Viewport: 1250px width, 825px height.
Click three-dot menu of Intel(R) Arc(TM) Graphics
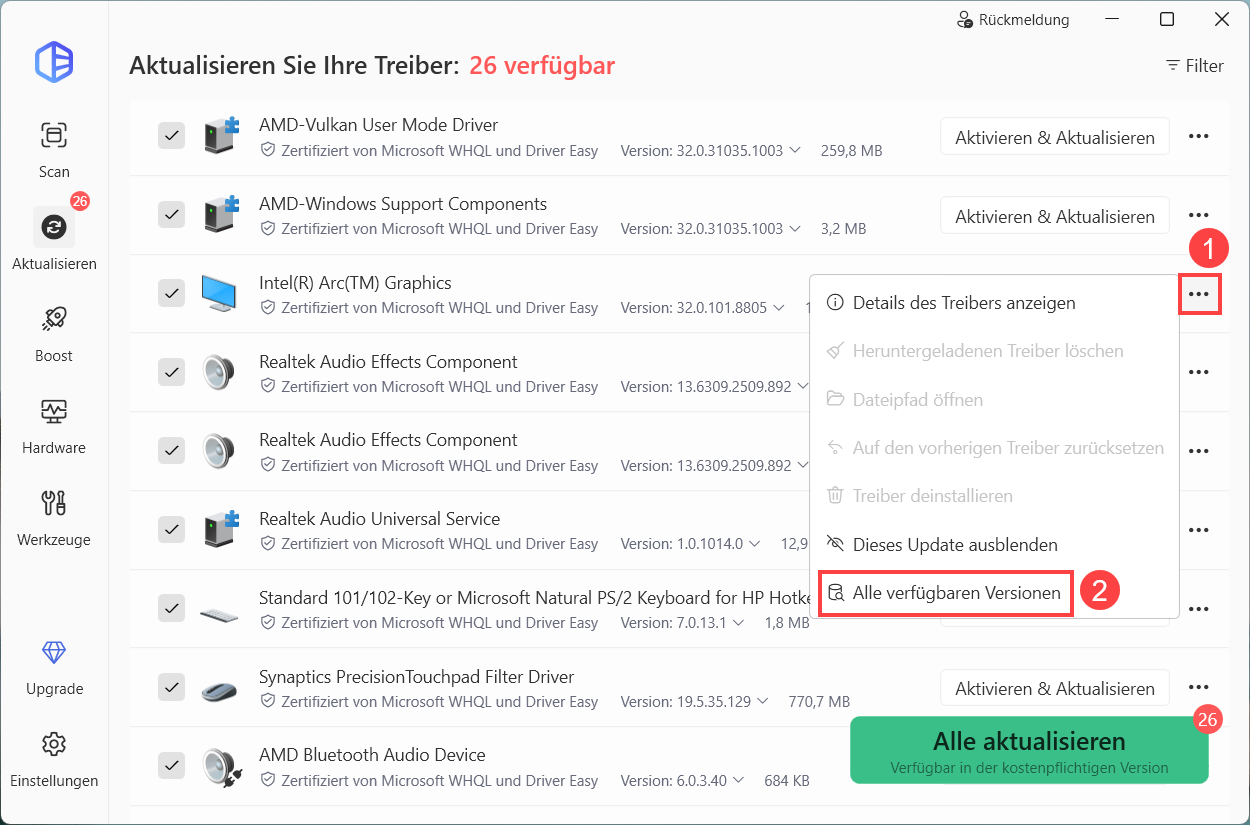point(1199,294)
